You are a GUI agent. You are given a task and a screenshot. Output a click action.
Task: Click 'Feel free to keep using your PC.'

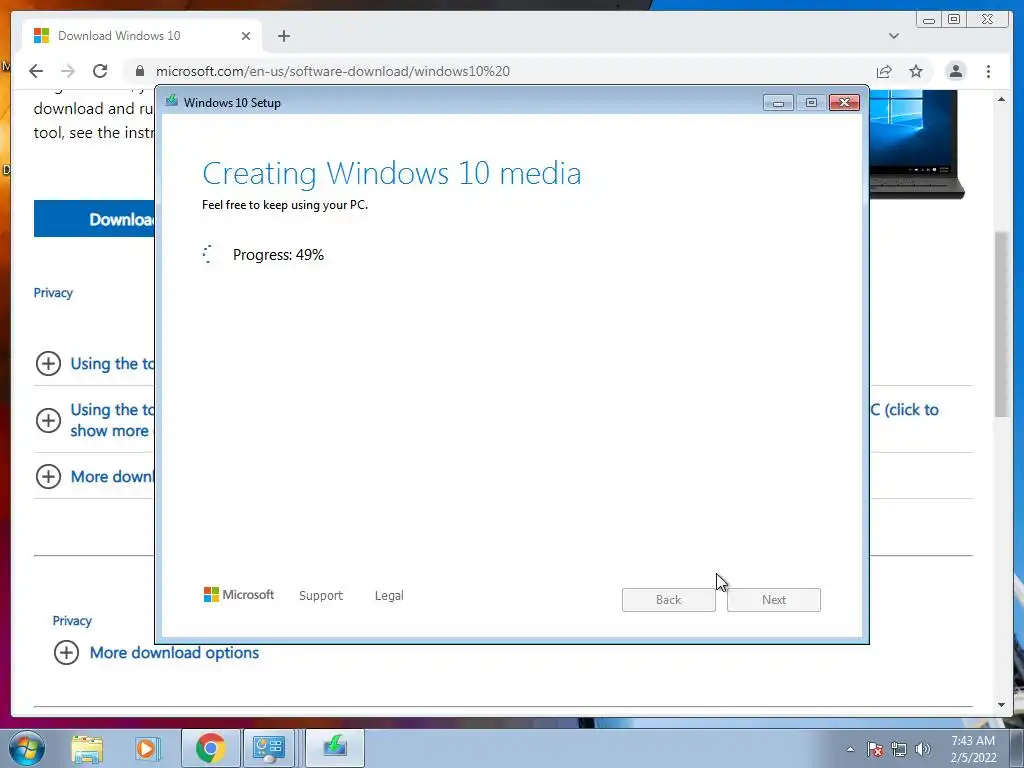[x=285, y=205]
